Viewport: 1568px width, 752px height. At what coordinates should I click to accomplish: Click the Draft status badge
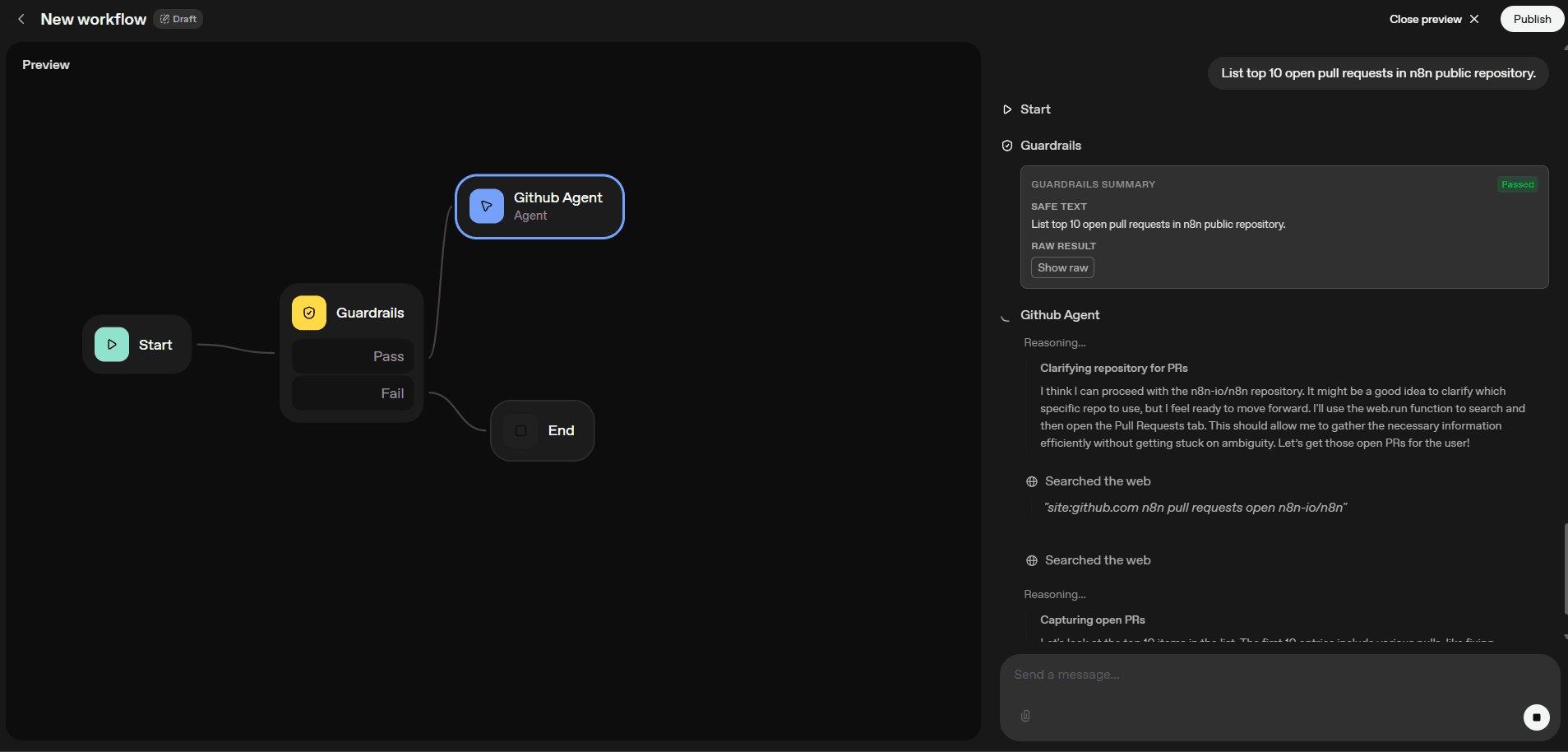(178, 19)
